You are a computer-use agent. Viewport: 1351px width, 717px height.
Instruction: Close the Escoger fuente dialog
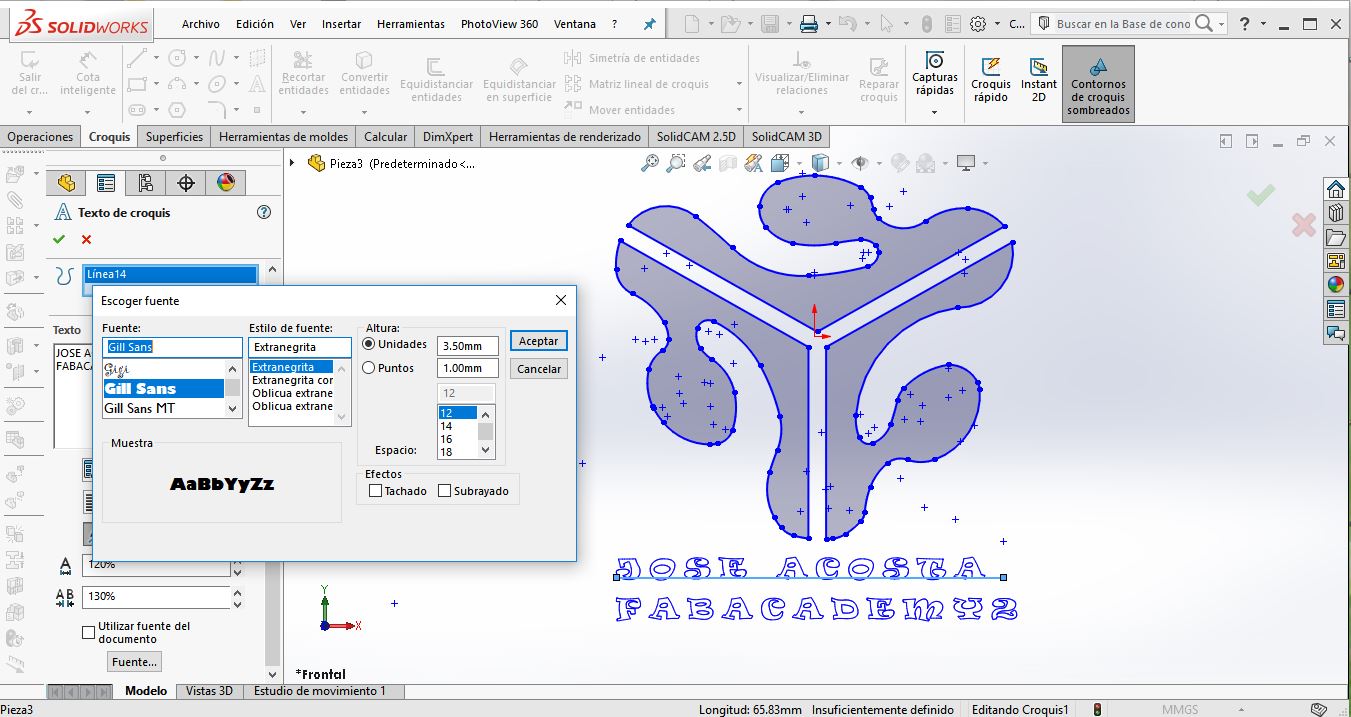click(x=561, y=300)
